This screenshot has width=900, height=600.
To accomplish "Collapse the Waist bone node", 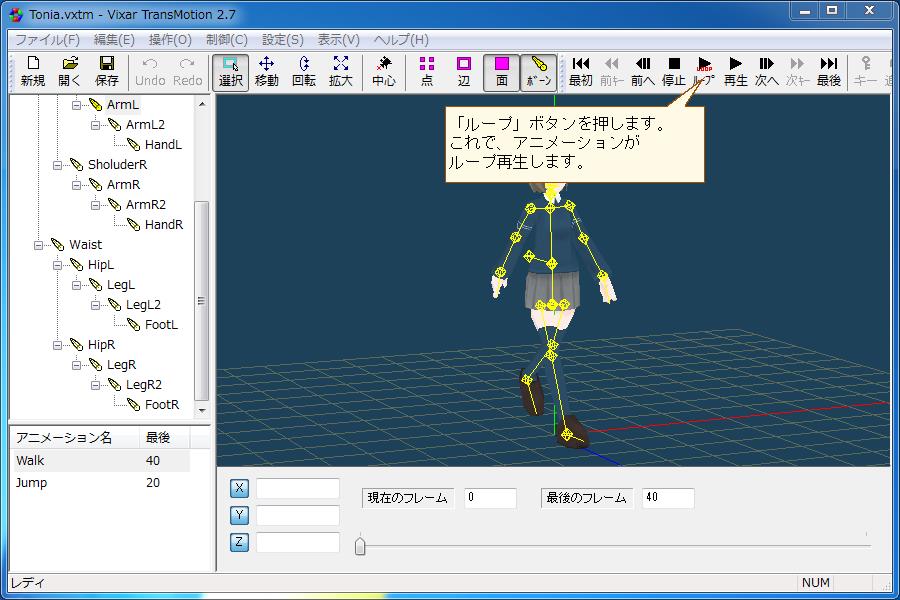I will pyautogui.click(x=38, y=244).
